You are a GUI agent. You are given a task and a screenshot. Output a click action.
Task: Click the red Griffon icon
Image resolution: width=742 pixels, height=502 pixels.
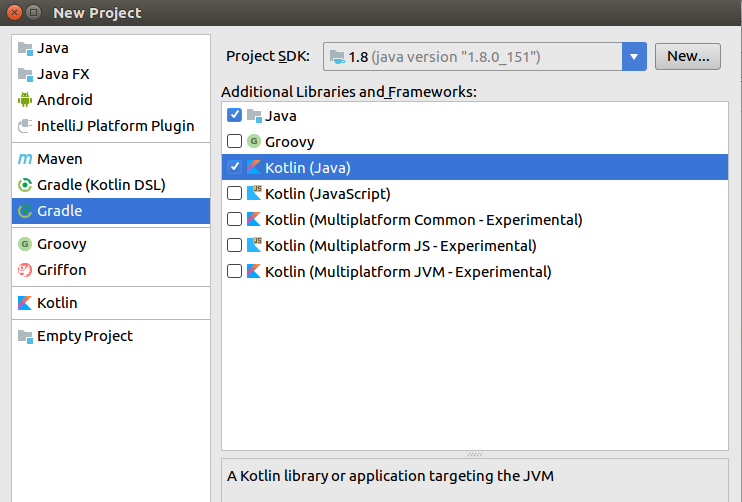pyautogui.click(x=25, y=270)
